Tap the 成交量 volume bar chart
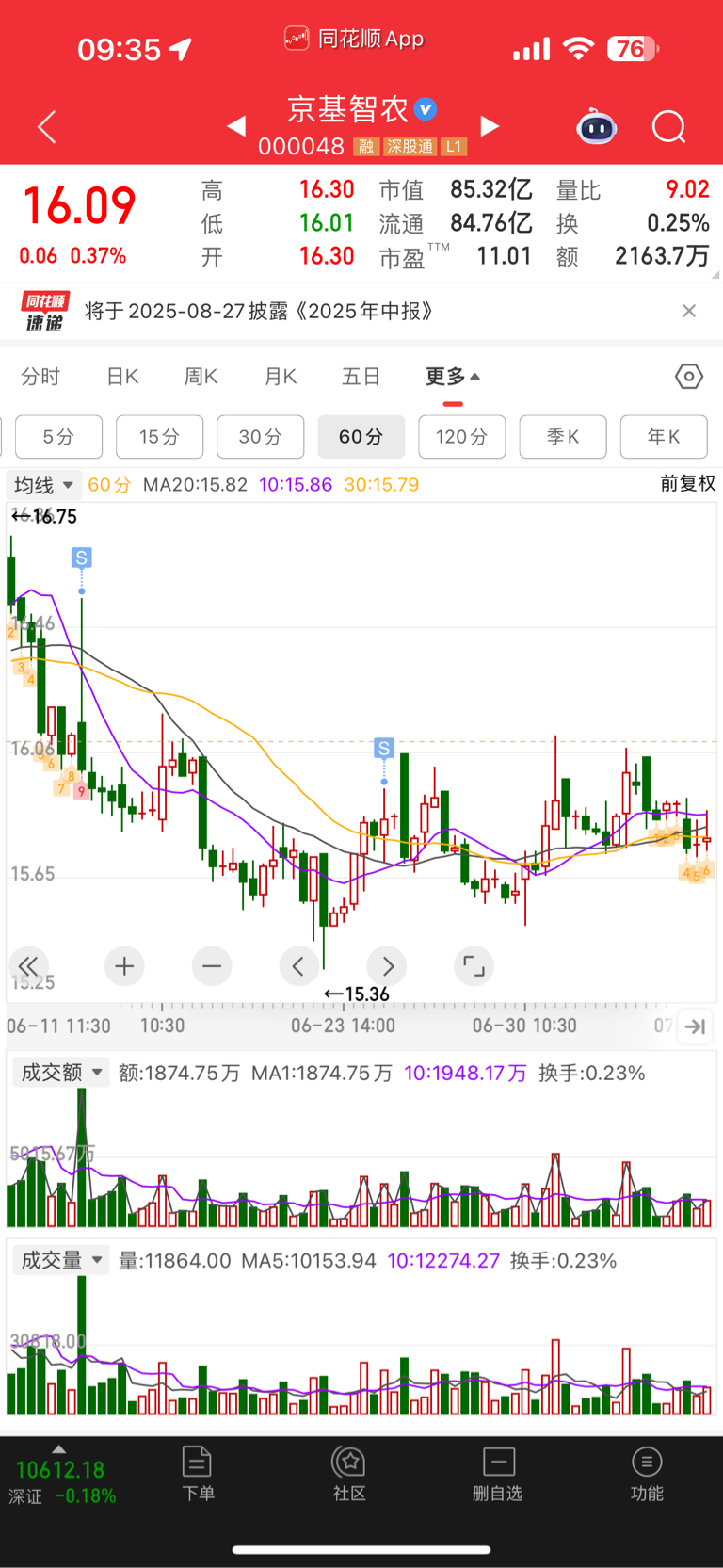 click(361, 1347)
